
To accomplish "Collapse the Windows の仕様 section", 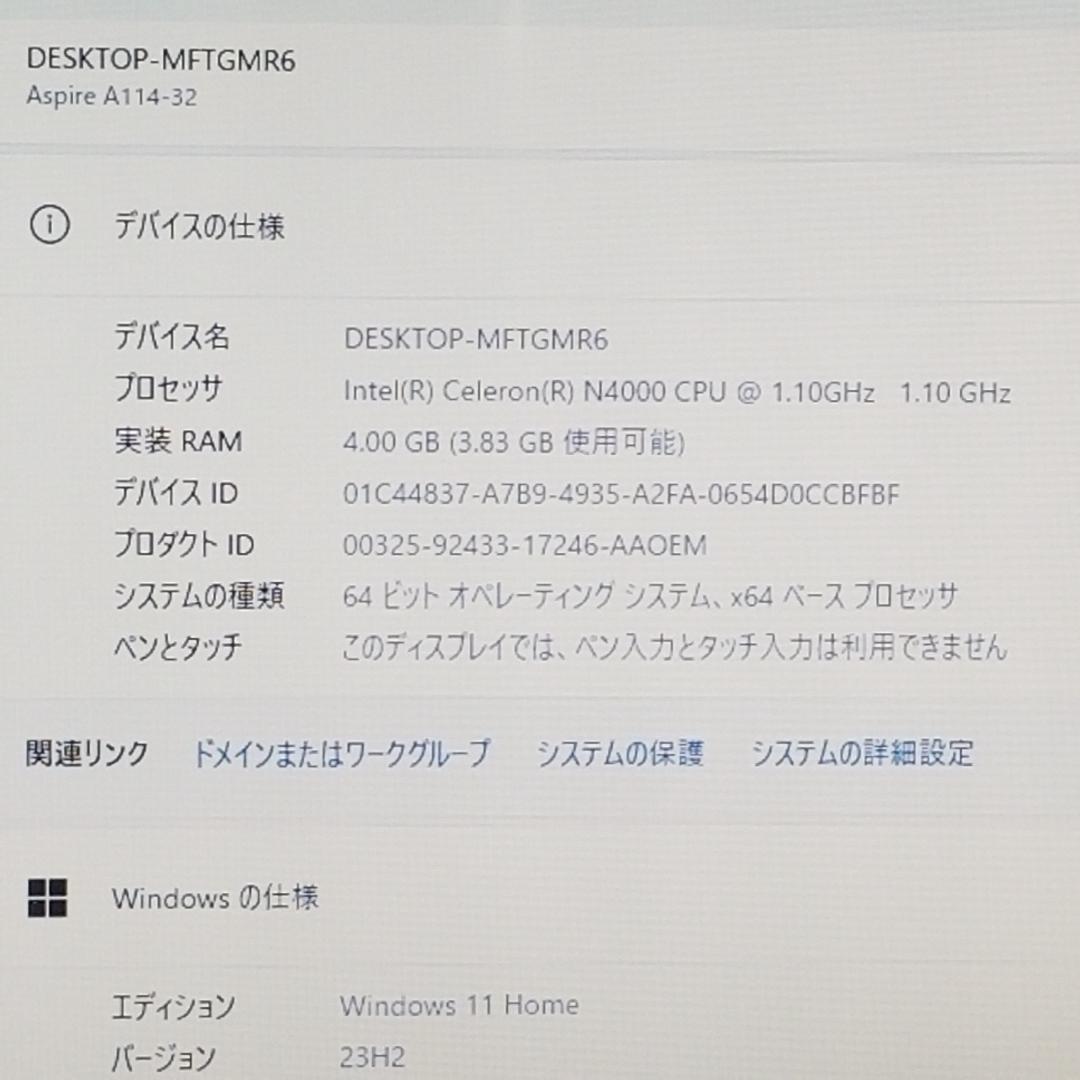I will click(217, 898).
